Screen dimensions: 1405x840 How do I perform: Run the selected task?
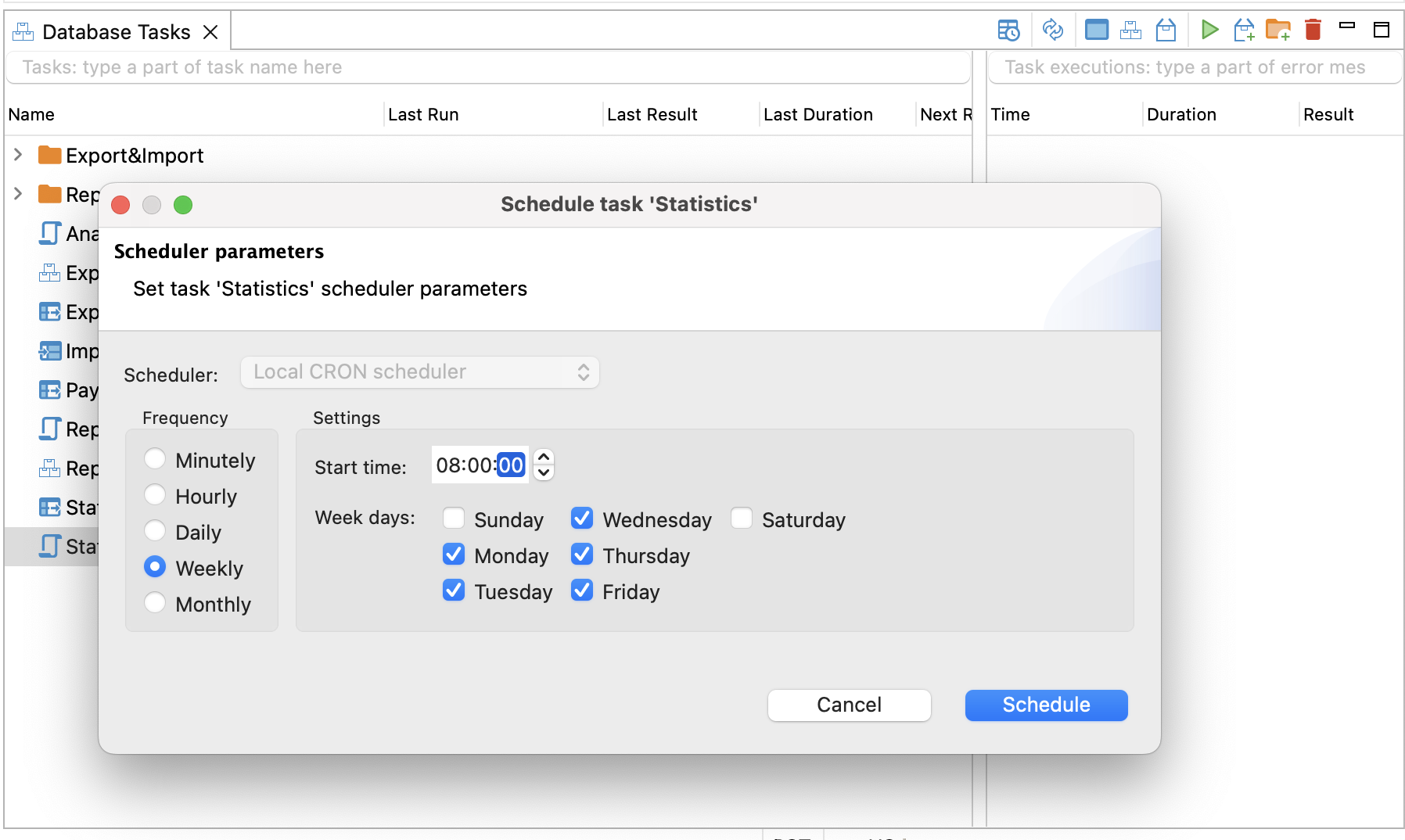pyautogui.click(x=1209, y=30)
